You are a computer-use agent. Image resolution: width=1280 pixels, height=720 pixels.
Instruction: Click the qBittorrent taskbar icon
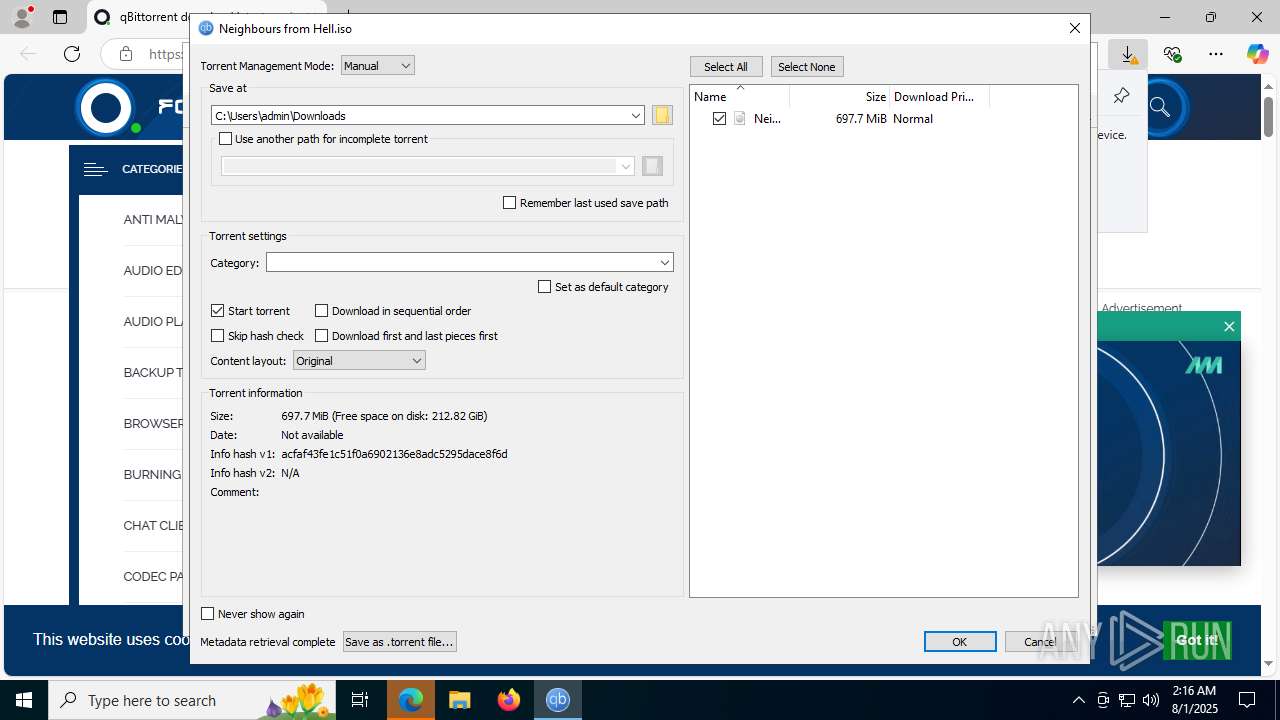pos(558,700)
